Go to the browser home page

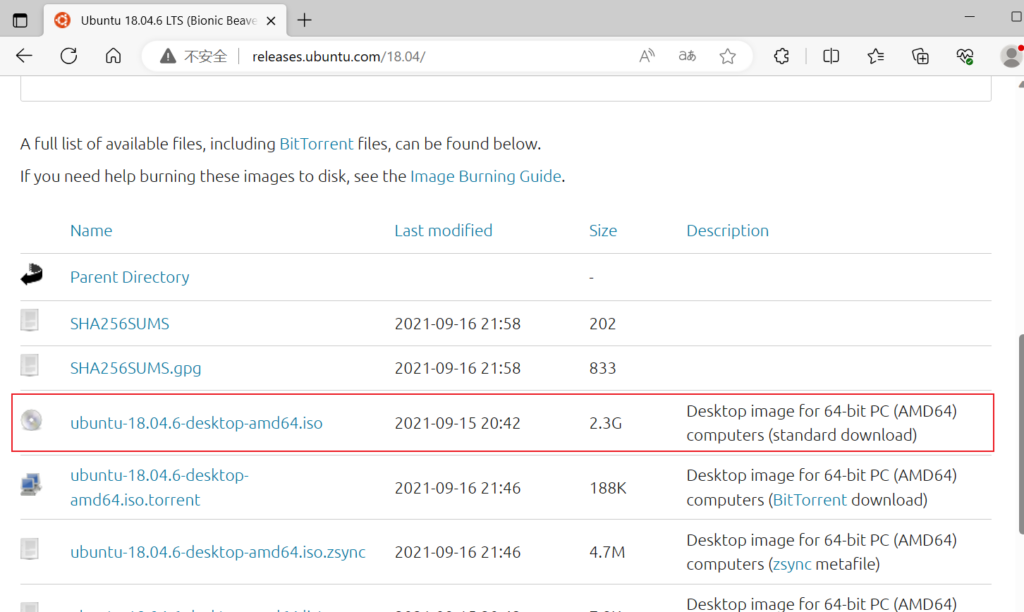coord(114,56)
